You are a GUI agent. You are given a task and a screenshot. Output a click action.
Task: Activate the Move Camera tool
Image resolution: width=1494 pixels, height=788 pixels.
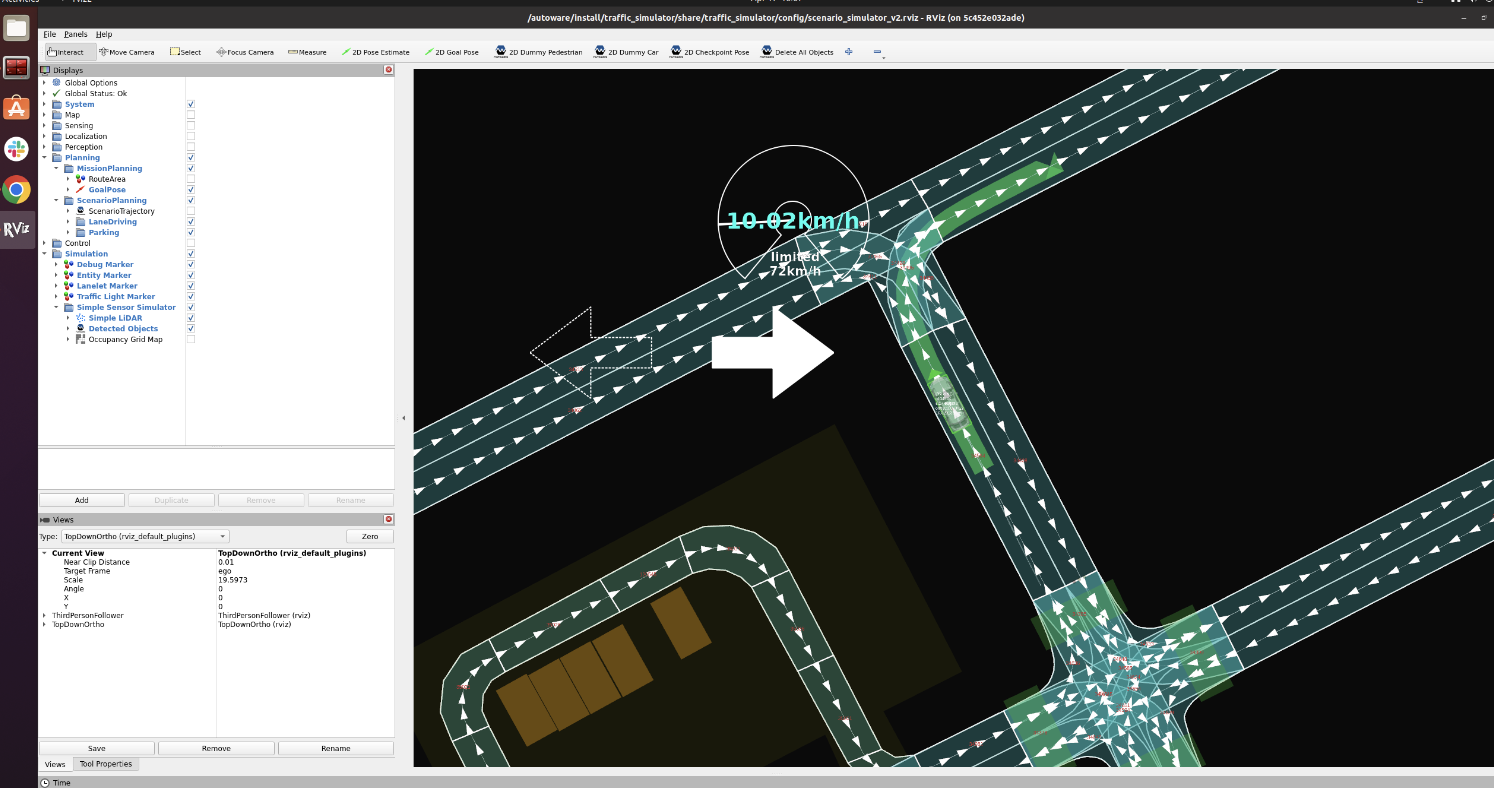pyautogui.click(x=128, y=52)
